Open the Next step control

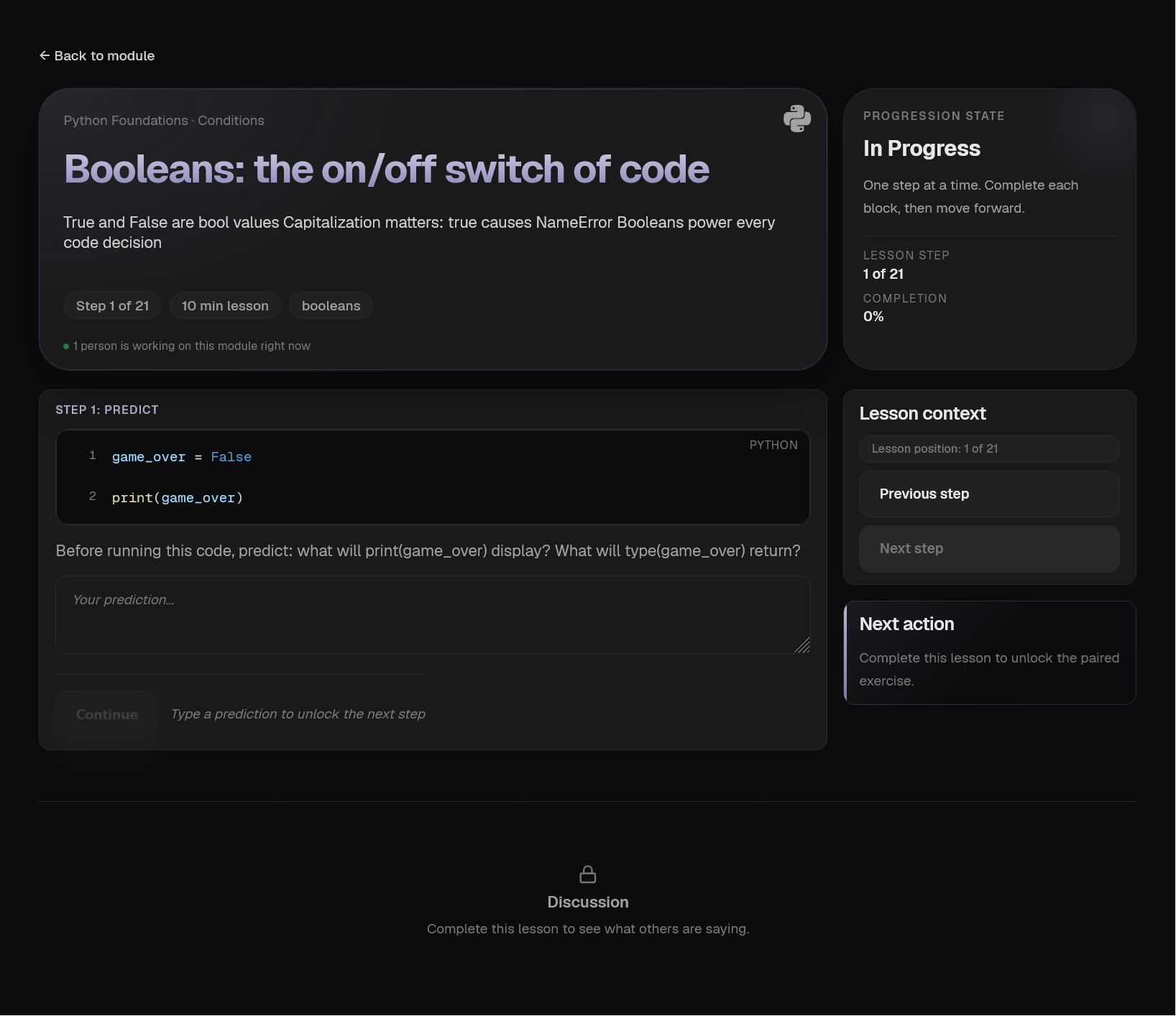(989, 548)
